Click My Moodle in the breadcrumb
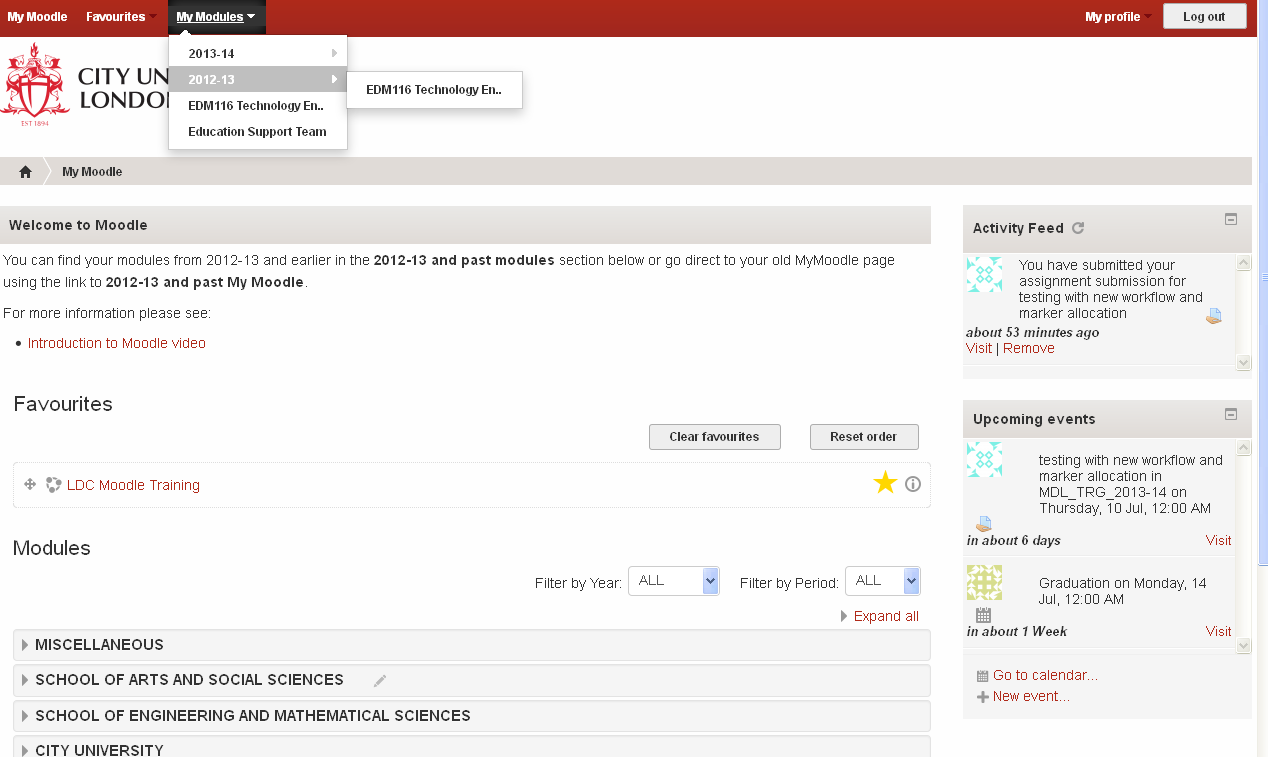 (92, 172)
